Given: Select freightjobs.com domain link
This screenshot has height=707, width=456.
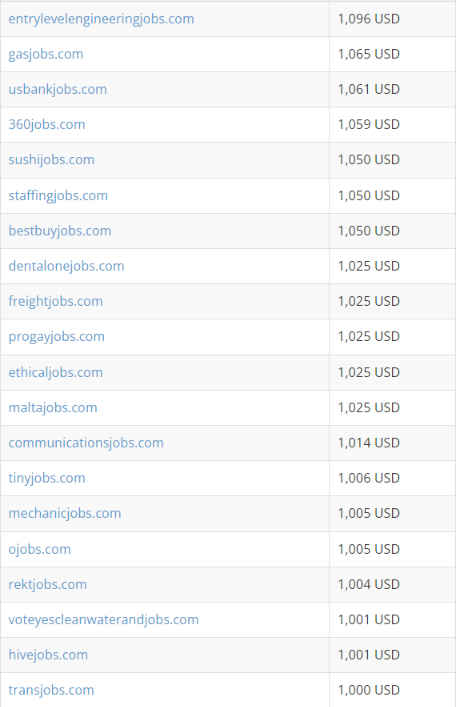Looking at the screenshot, I should (x=55, y=301).
